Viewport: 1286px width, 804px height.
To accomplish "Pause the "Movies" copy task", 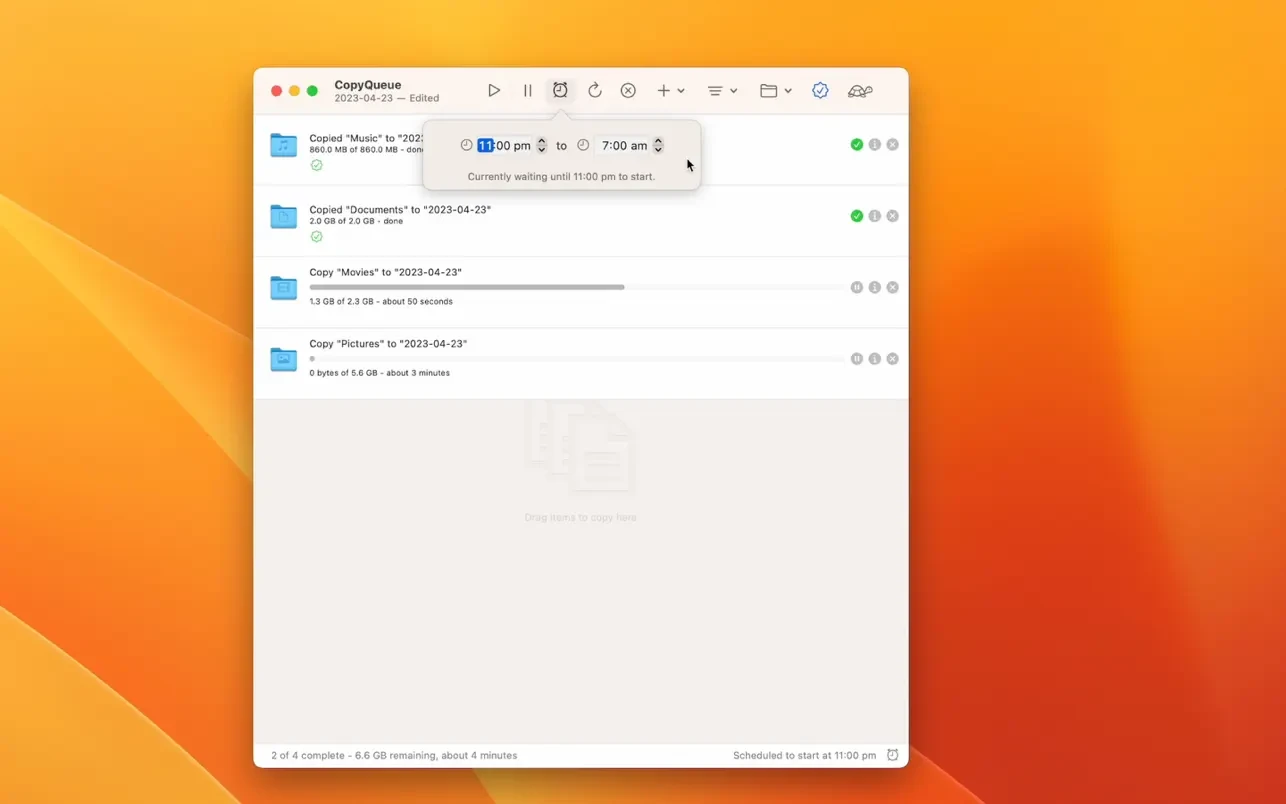I will 857,288.
